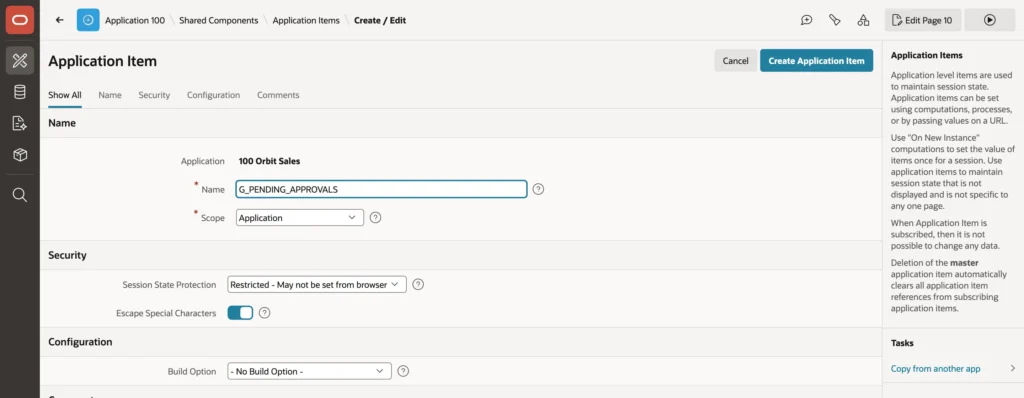This screenshot has width=1024, height=398.
Task: Show help for Build Option
Action: (x=404, y=371)
